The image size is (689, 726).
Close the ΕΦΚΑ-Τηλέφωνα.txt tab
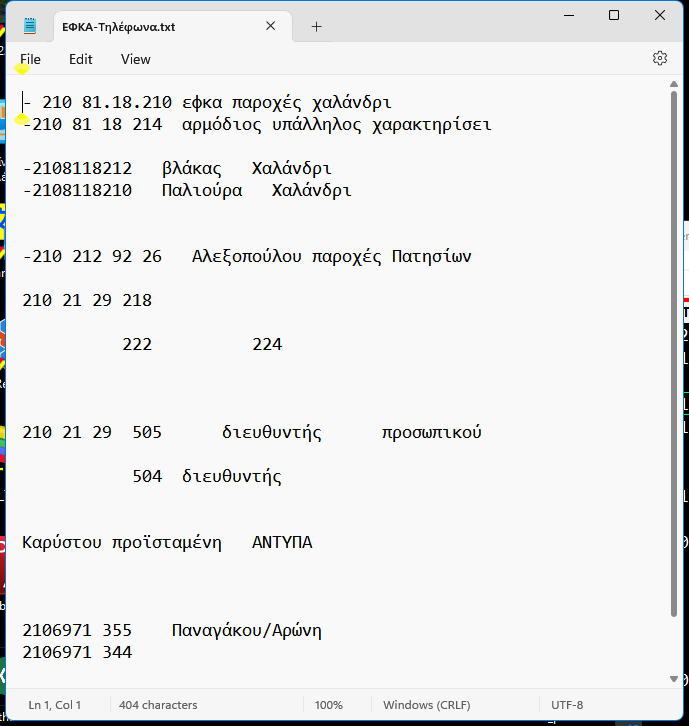271,26
